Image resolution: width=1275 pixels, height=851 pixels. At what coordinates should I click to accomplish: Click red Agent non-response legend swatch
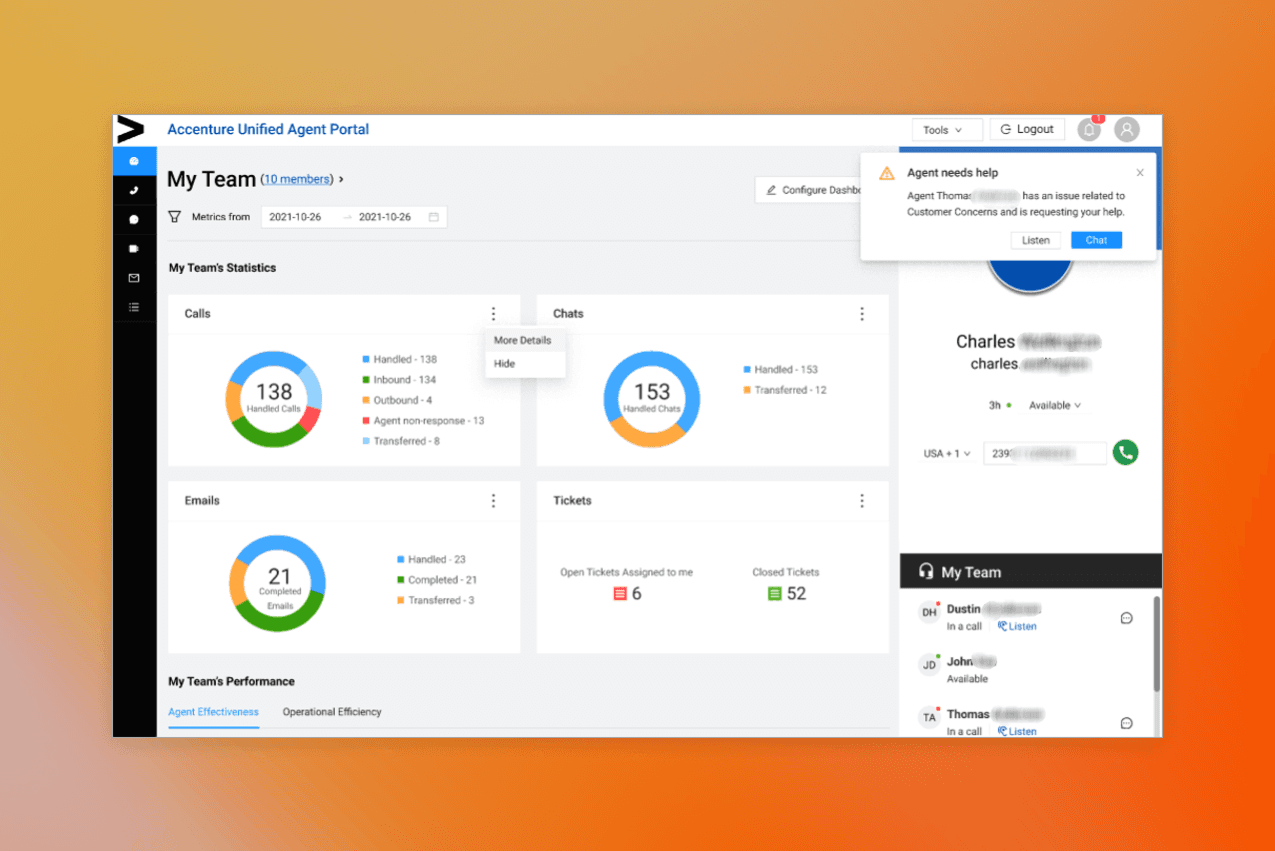coord(366,421)
